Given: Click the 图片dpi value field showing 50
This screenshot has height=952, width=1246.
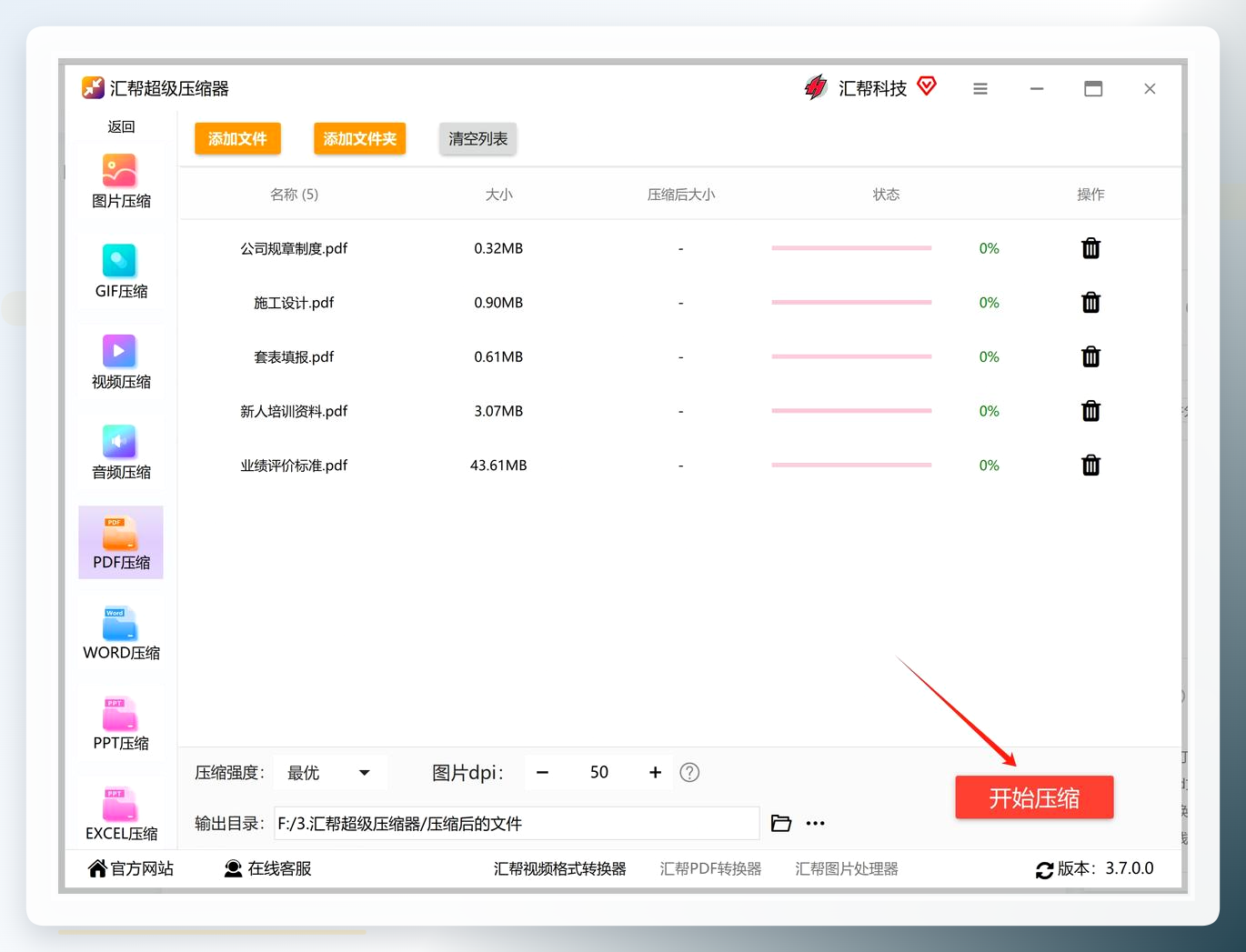Looking at the screenshot, I should pyautogui.click(x=598, y=773).
